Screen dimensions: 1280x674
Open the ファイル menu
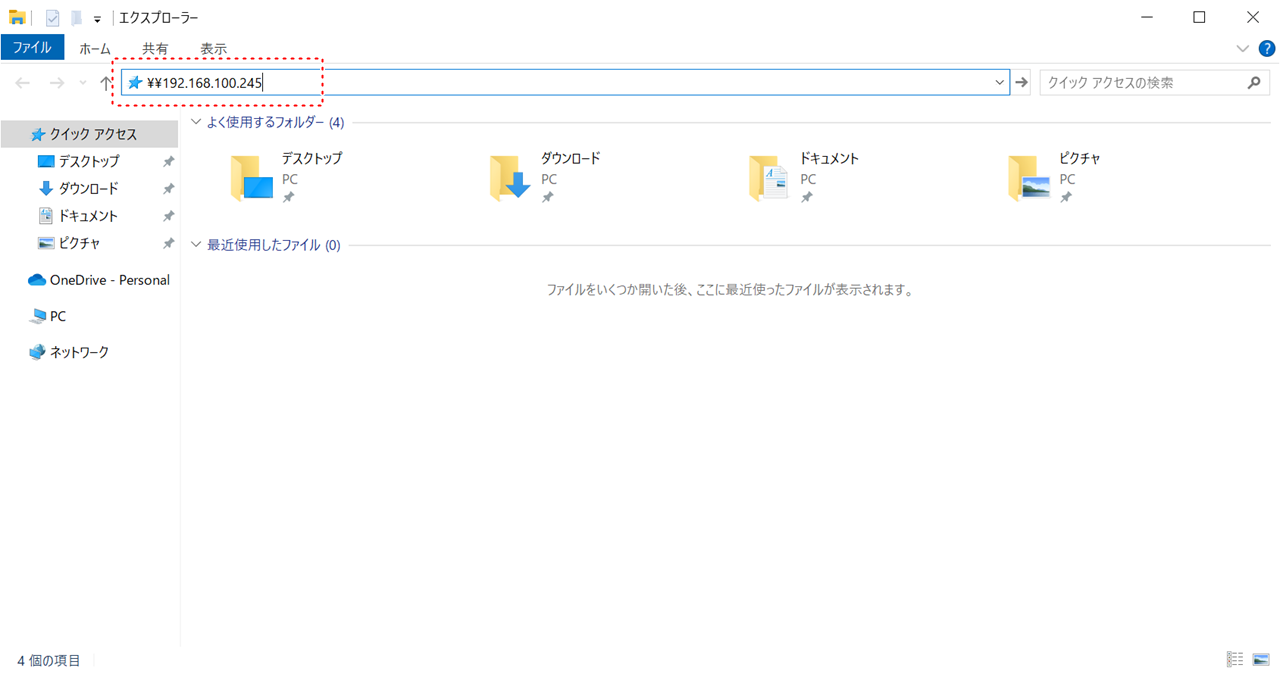click(x=32, y=48)
